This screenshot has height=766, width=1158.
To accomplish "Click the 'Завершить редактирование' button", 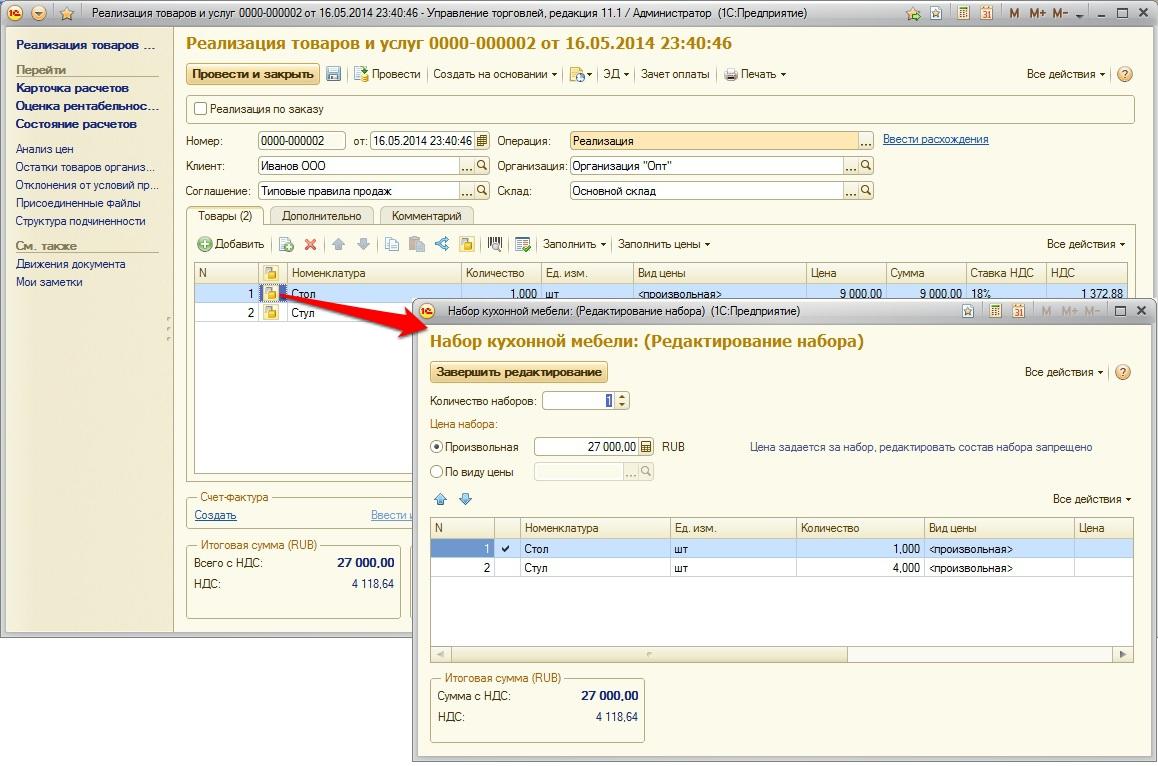I will [518, 372].
